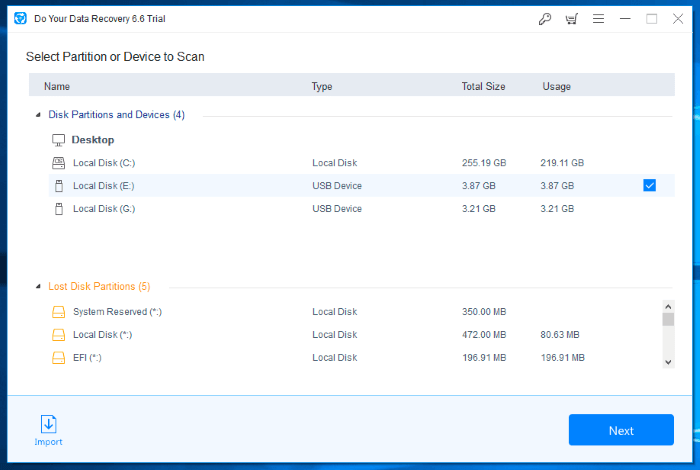Click the Import label link
Image resolution: width=700 pixels, height=470 pixels.
pyautogui.click(x=48, y=442)
